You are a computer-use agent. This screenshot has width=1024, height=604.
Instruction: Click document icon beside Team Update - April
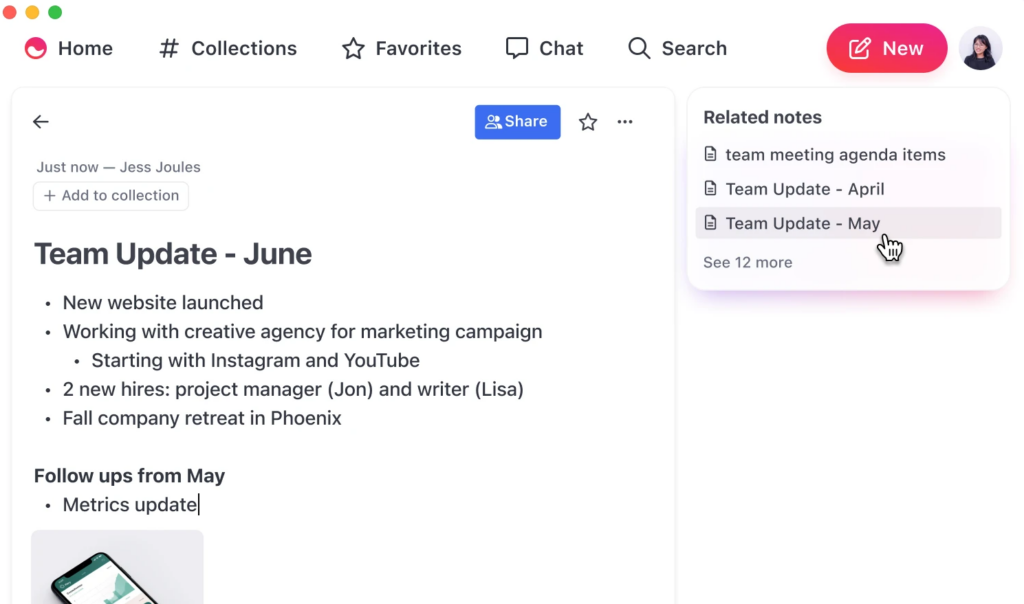pyautogui.click(x=711, y=189)
